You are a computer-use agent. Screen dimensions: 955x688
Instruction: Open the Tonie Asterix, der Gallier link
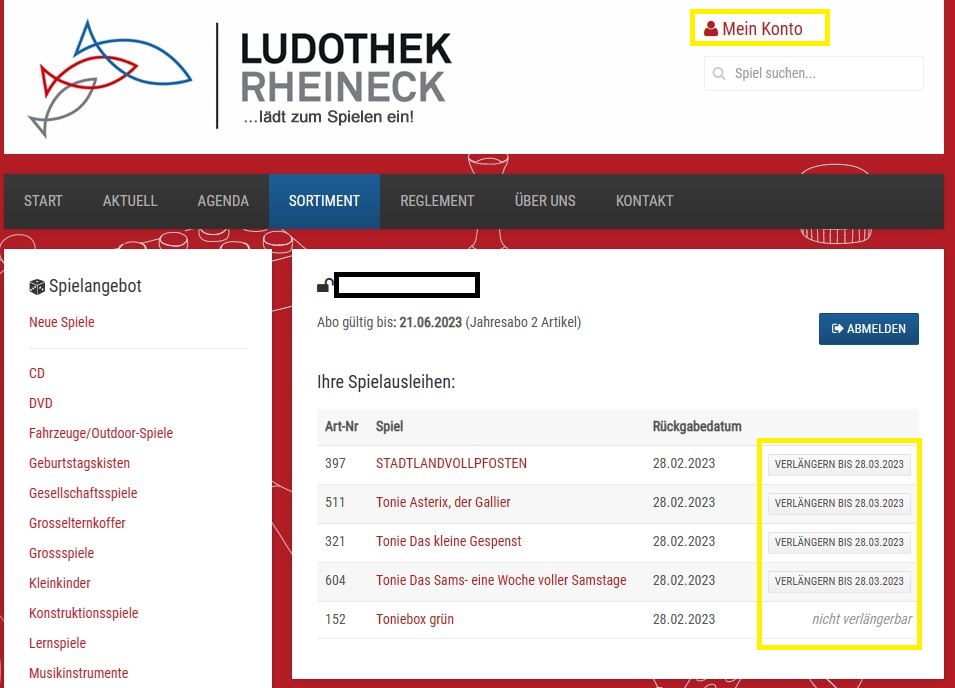443,502
